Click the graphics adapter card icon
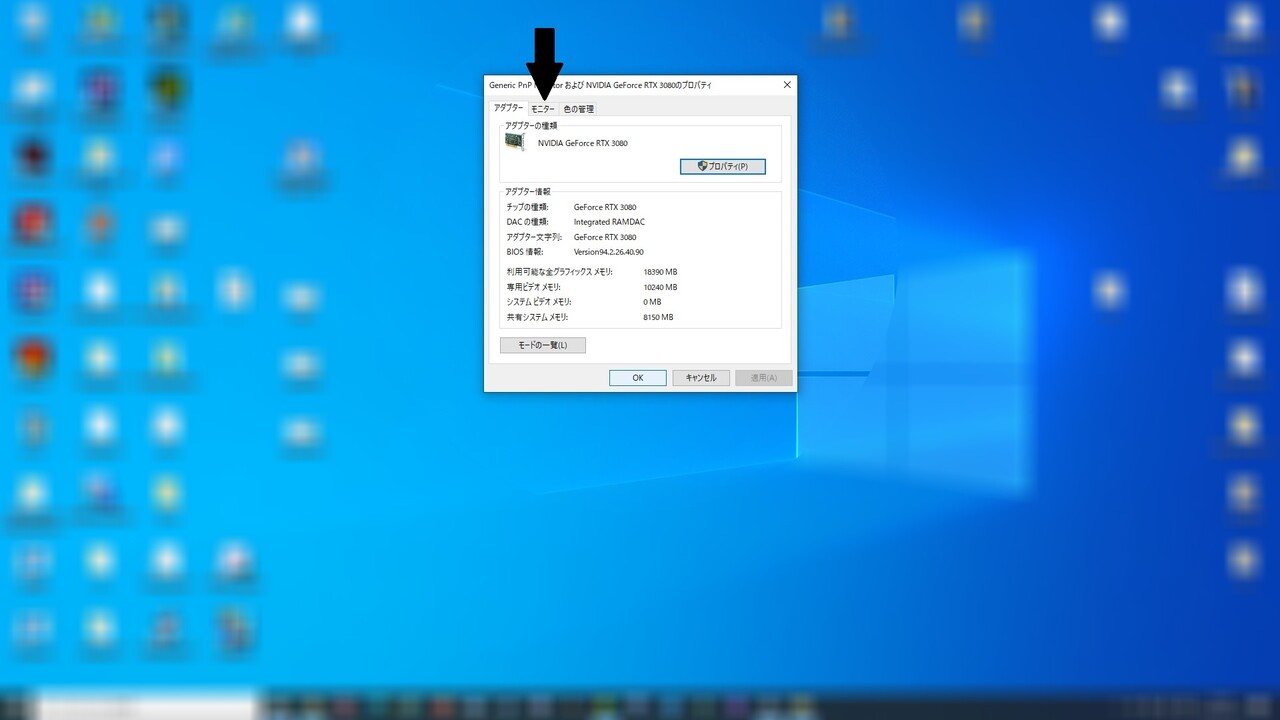Image resolution: width=1280 pixels, height=720 pixels. pyautogui.click(x=515, y=143)
